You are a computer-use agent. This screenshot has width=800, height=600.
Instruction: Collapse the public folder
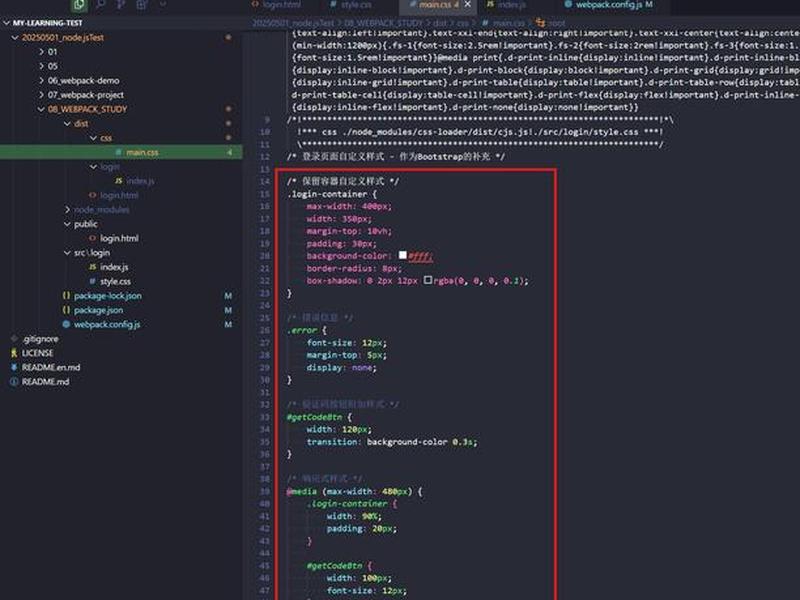click(x=67, y=224)
